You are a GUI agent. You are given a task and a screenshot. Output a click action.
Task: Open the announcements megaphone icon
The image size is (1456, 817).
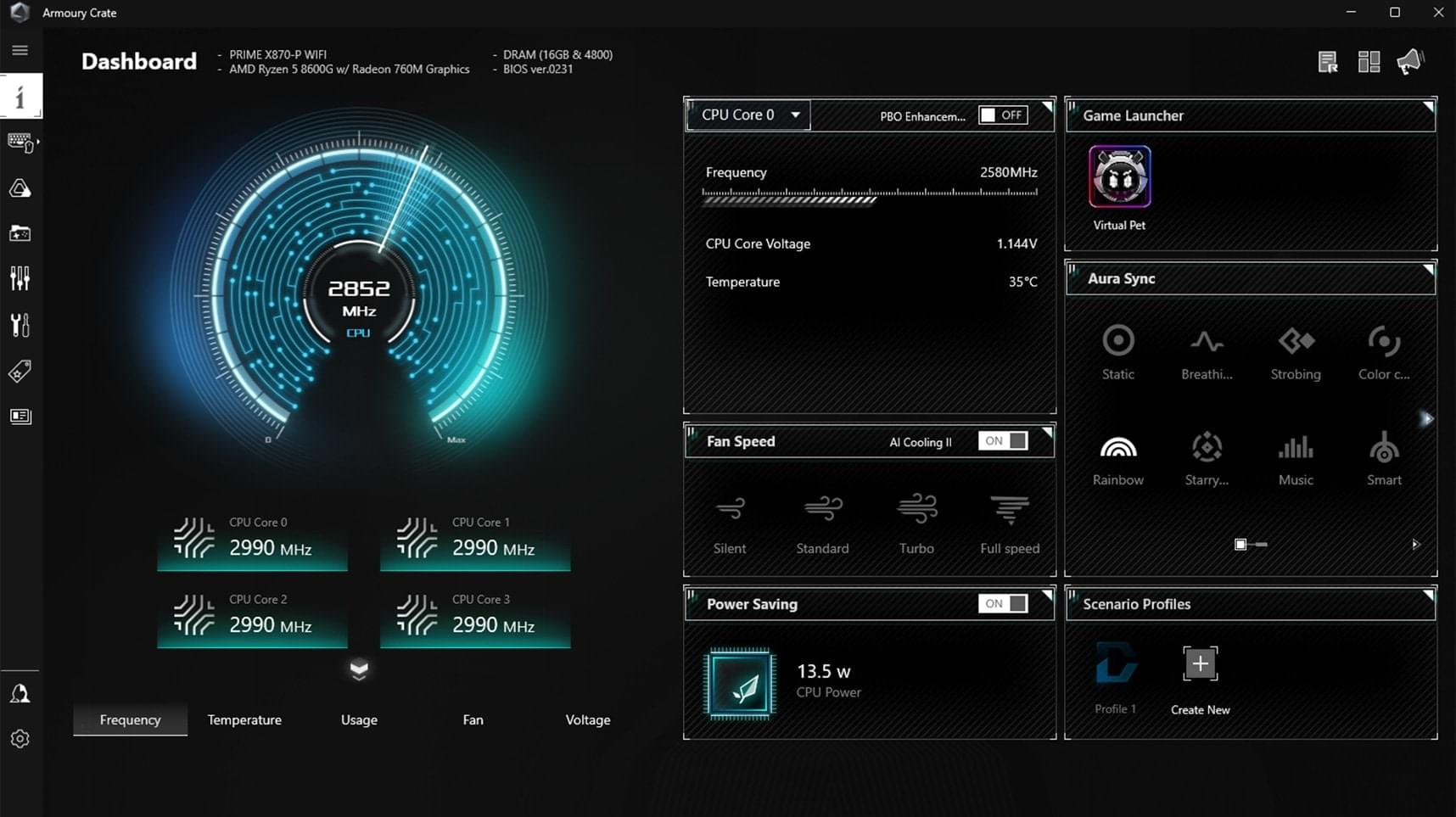pos(1410,60)
